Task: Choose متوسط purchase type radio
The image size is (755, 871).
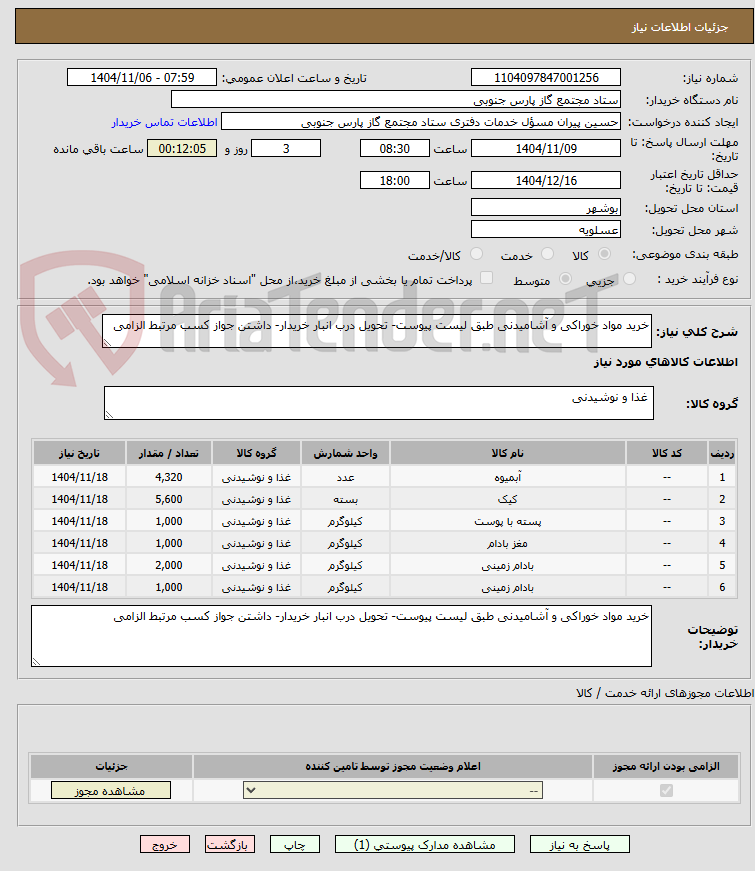Action: (x=565, y=279)
